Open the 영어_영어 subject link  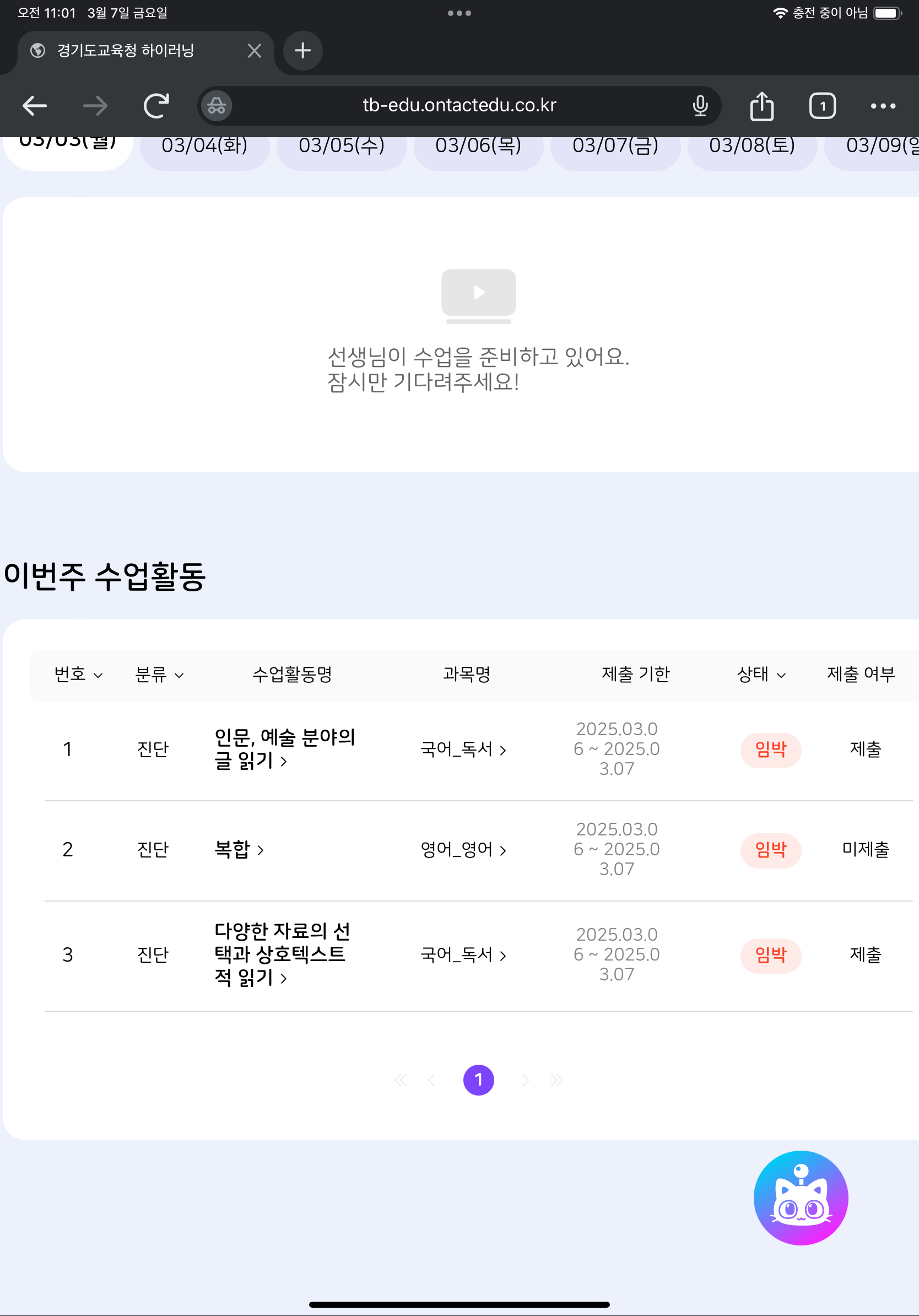click(463, 849)
